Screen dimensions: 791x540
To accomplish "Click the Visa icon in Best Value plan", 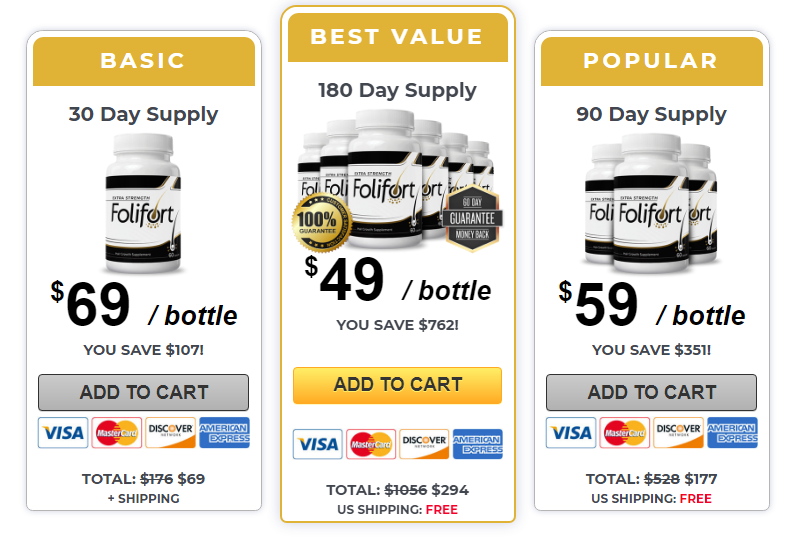I will point(318,444).
